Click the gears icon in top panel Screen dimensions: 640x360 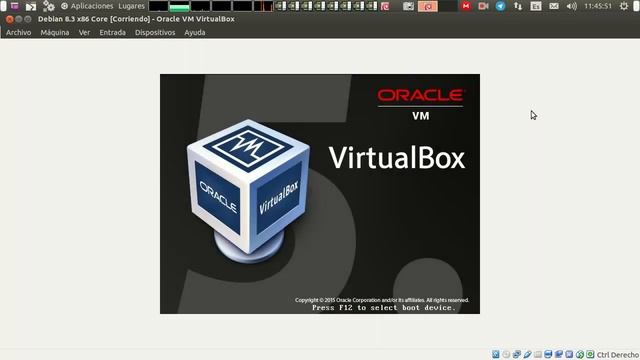coord(49,6)
